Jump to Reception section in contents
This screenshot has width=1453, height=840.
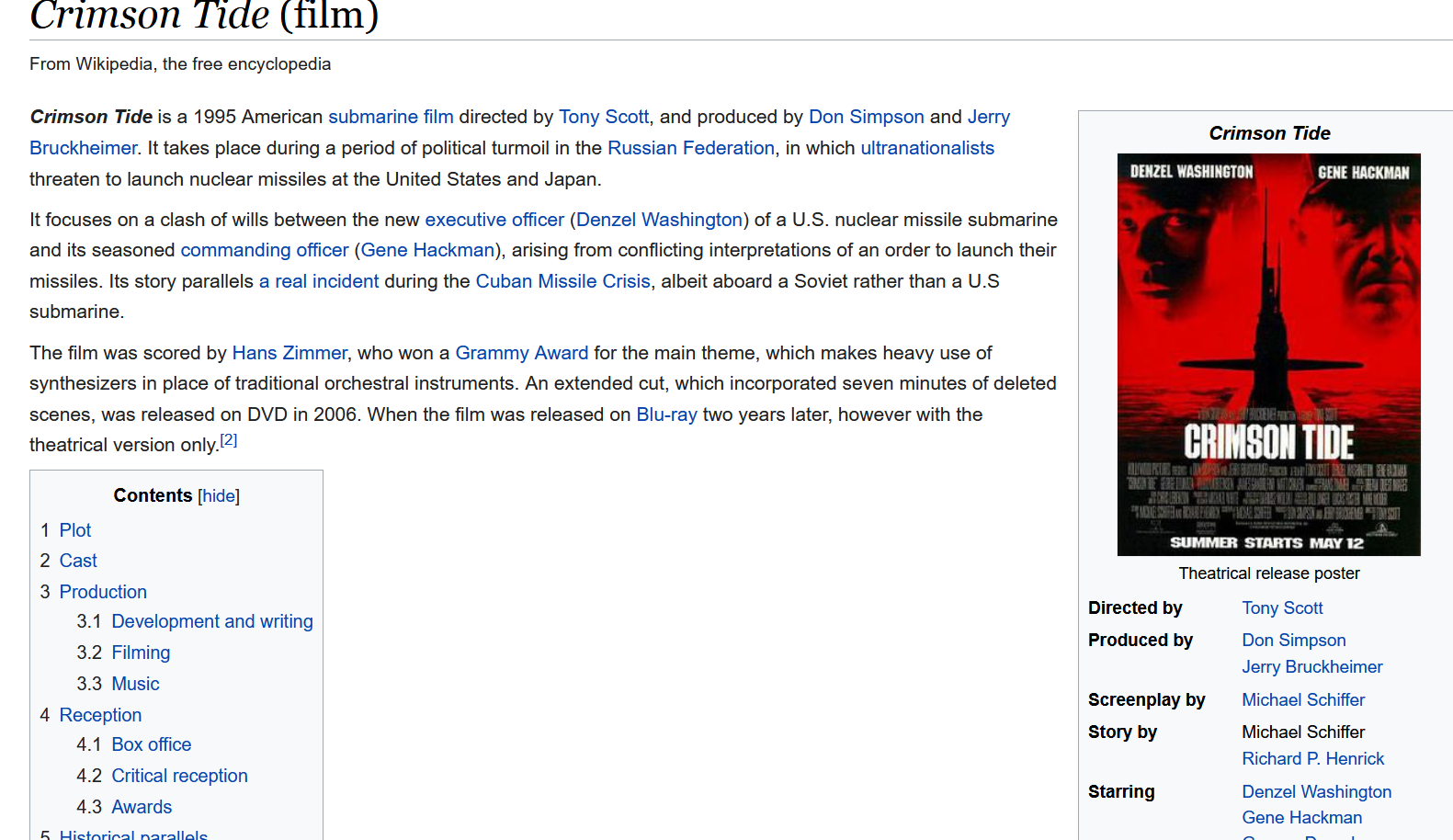click(100, 715)
